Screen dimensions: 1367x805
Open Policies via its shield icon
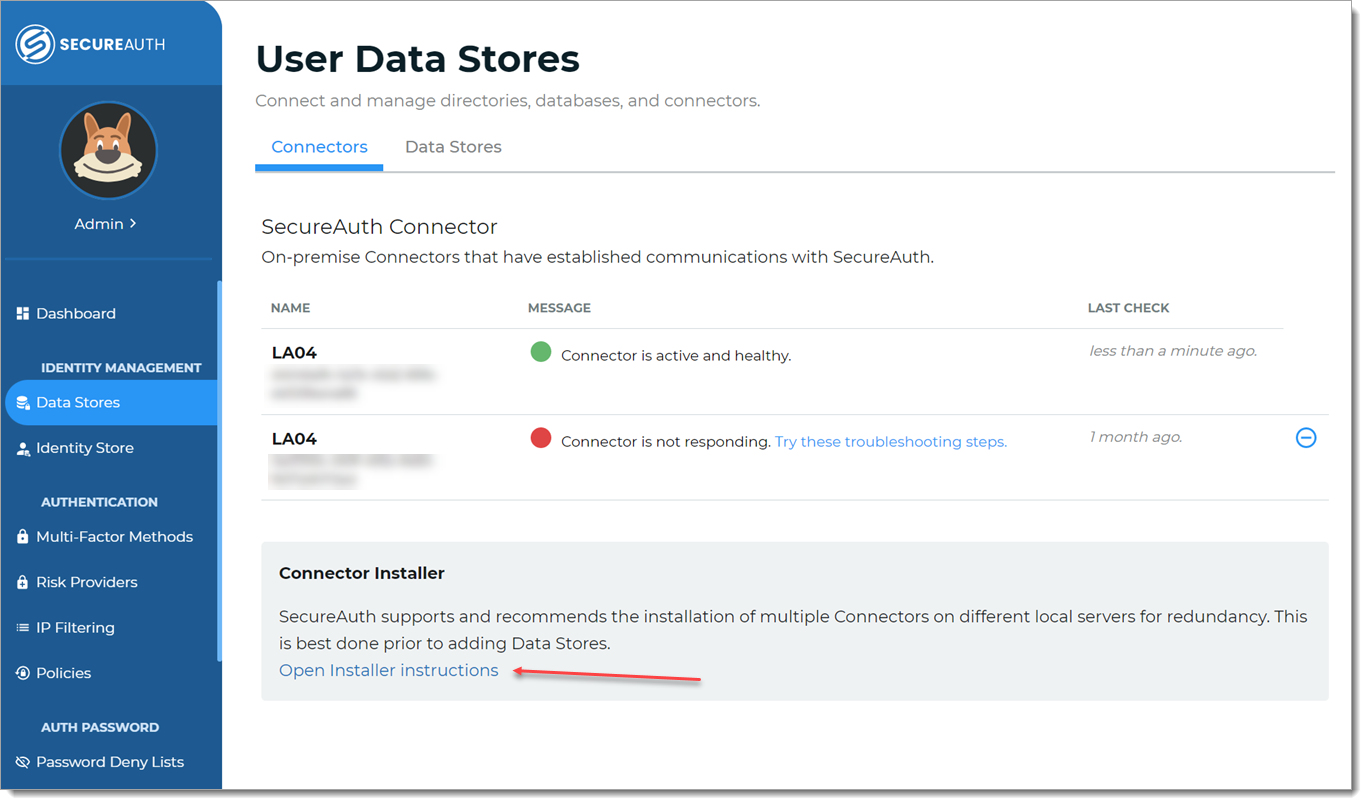21,672
